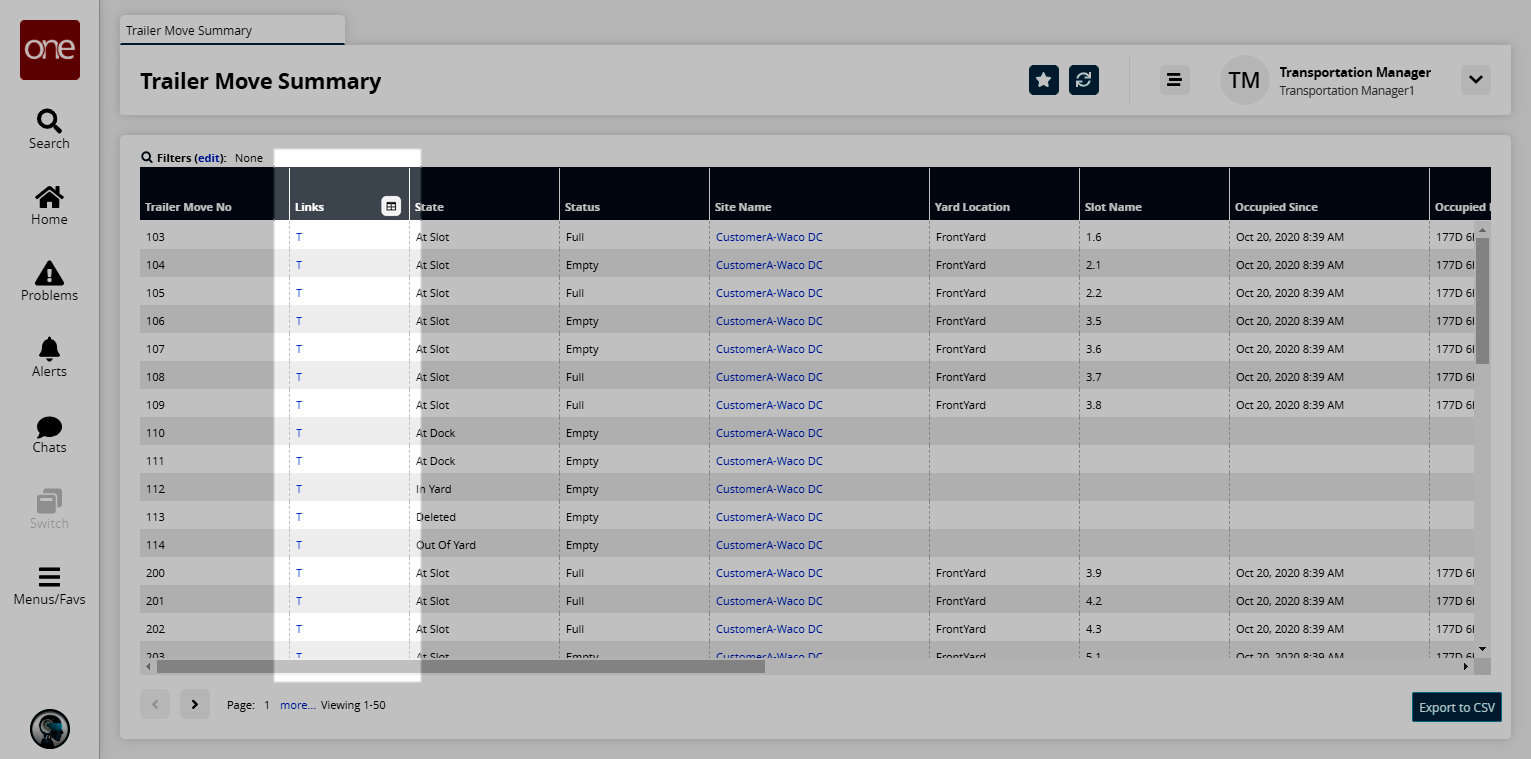
Task: Click the right arrow of the horizontal scrollbar
Action: pyautogui.click(x=1467, y=666)
